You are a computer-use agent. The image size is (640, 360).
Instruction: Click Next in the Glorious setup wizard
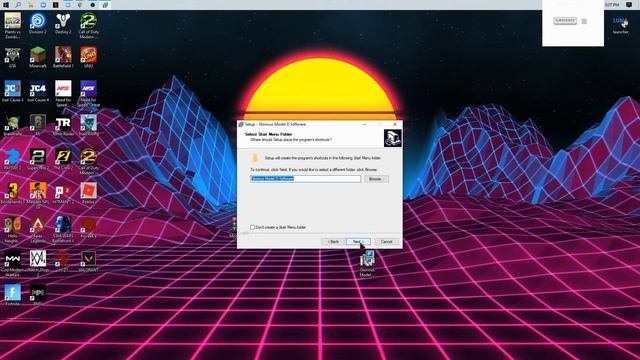tap(358, 242)
